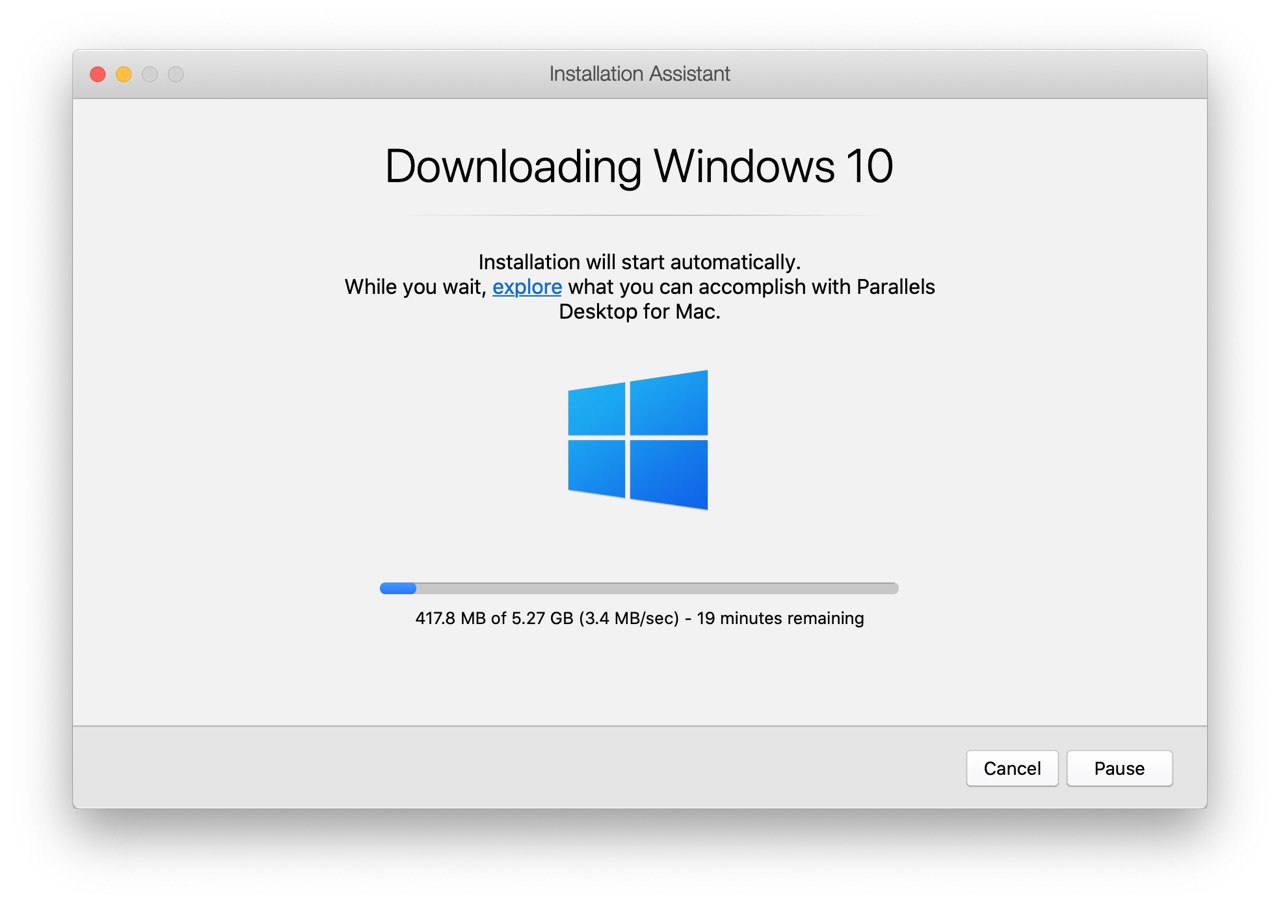
Task: Minimize the window with the yellow button
Action: pos(124,74)
